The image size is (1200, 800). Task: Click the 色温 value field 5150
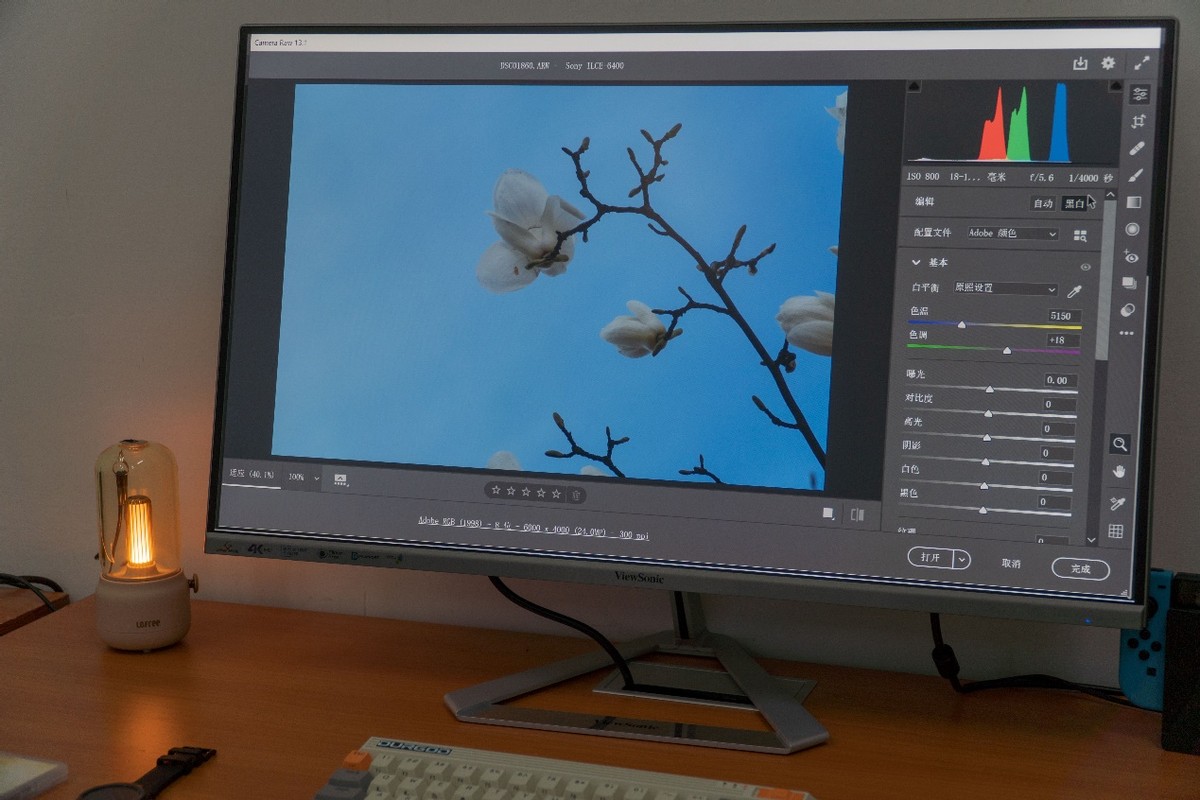tap(1064, 315)
